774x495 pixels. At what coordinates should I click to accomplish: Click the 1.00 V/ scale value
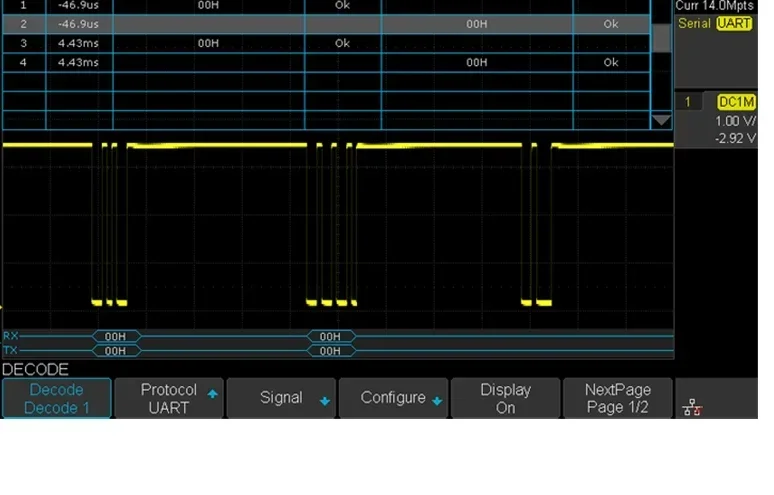tap(735, 121)
